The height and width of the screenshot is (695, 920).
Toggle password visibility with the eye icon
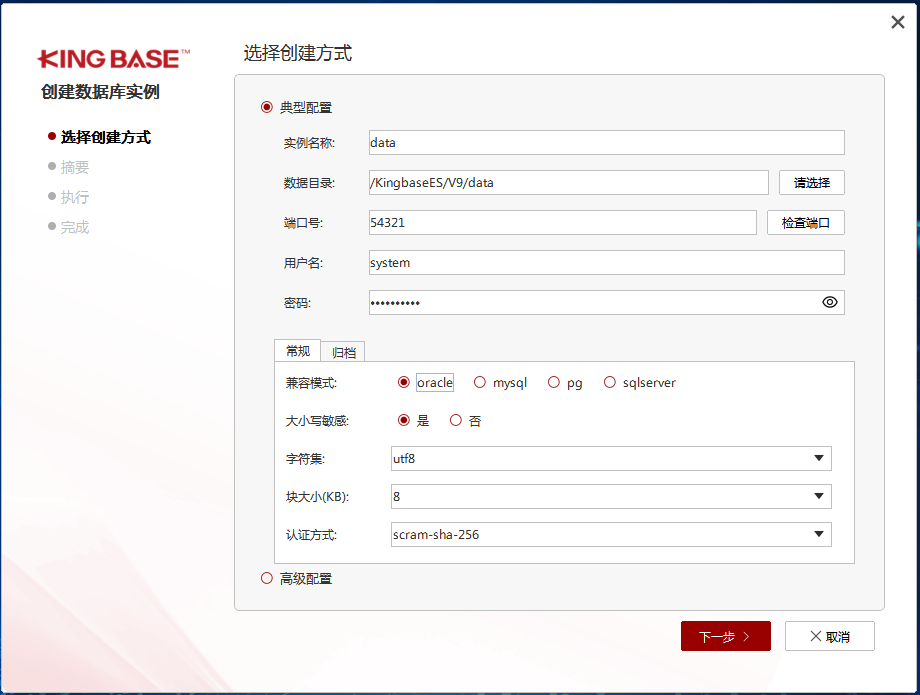tap(829, 302)
